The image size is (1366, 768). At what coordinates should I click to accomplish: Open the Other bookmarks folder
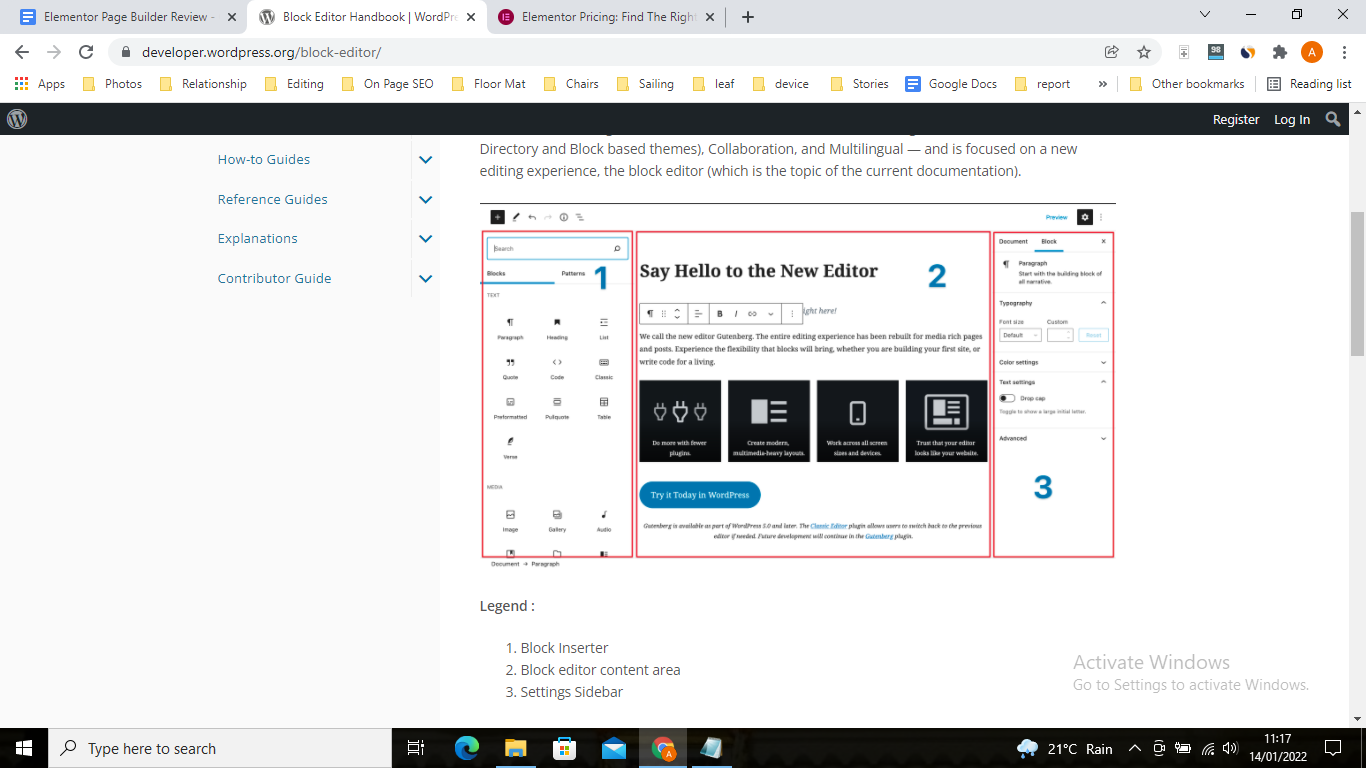coord(1187,84)
